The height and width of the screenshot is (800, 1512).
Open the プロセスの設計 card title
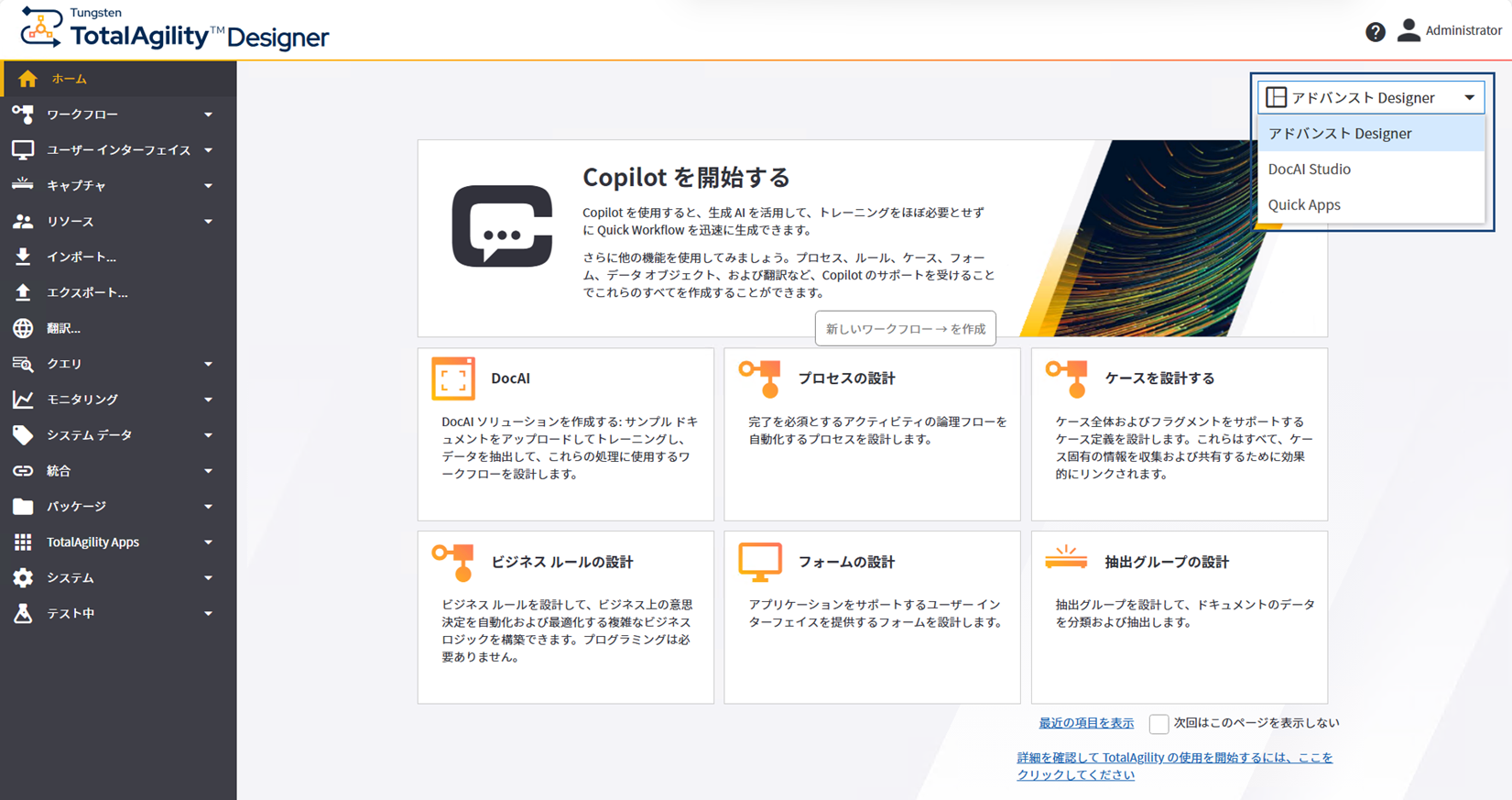[846, 378]
